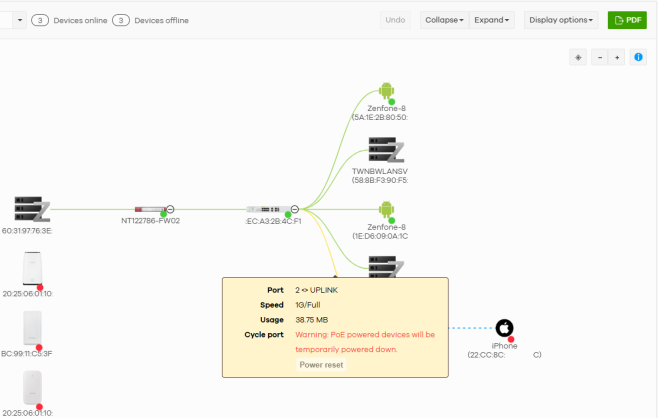
Task: Select the server icon labeled 60:31:97:76:3E
Action: (32, 209)
